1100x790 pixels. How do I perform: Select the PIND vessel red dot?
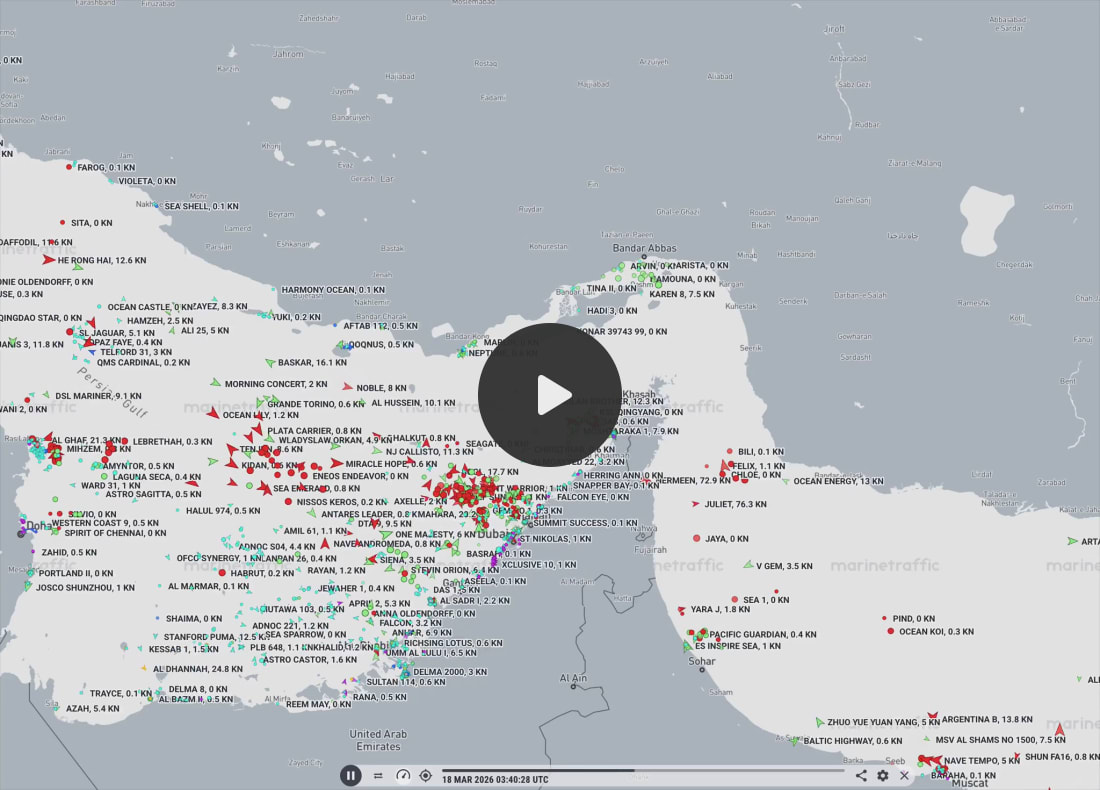pyautogui.click(x=884, y=618)
